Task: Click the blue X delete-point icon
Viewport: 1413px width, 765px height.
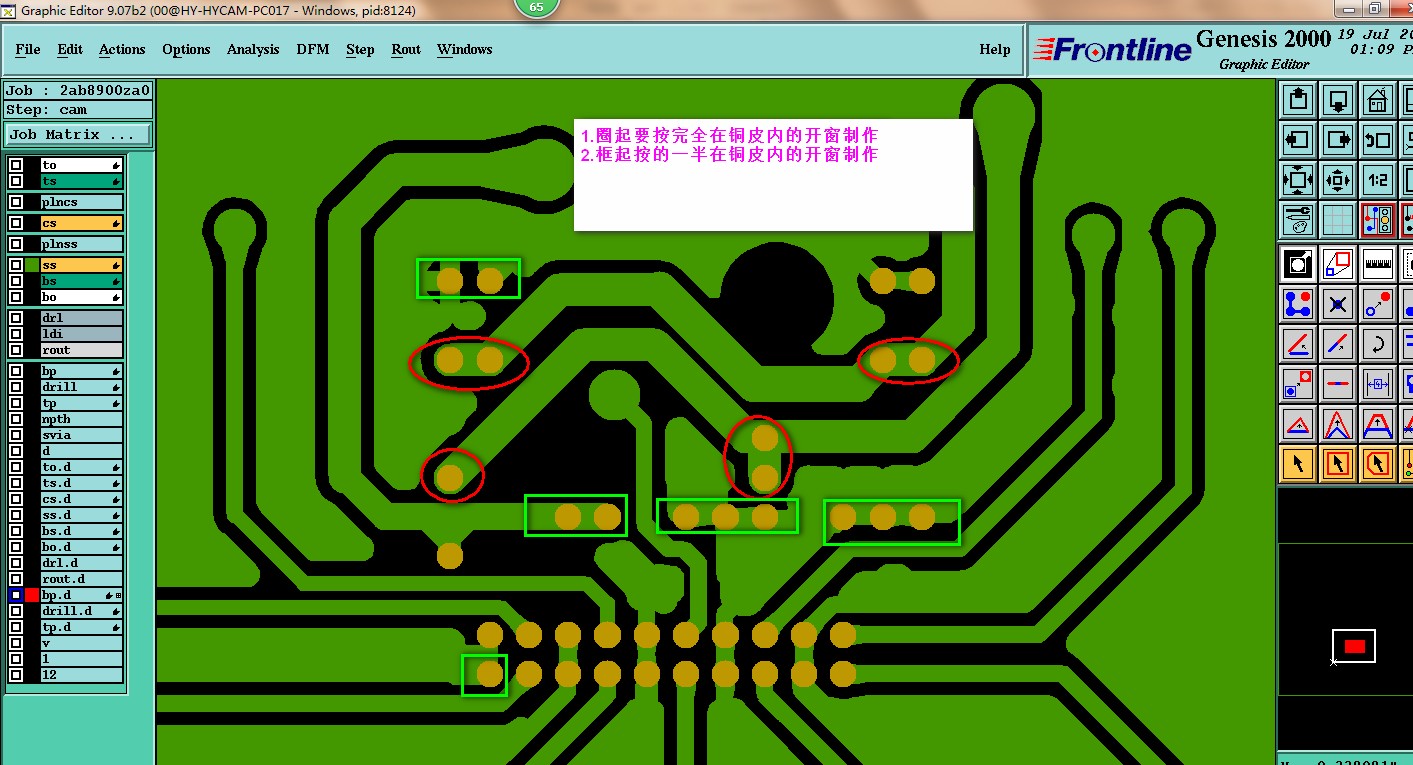Action: point(1338,304)
